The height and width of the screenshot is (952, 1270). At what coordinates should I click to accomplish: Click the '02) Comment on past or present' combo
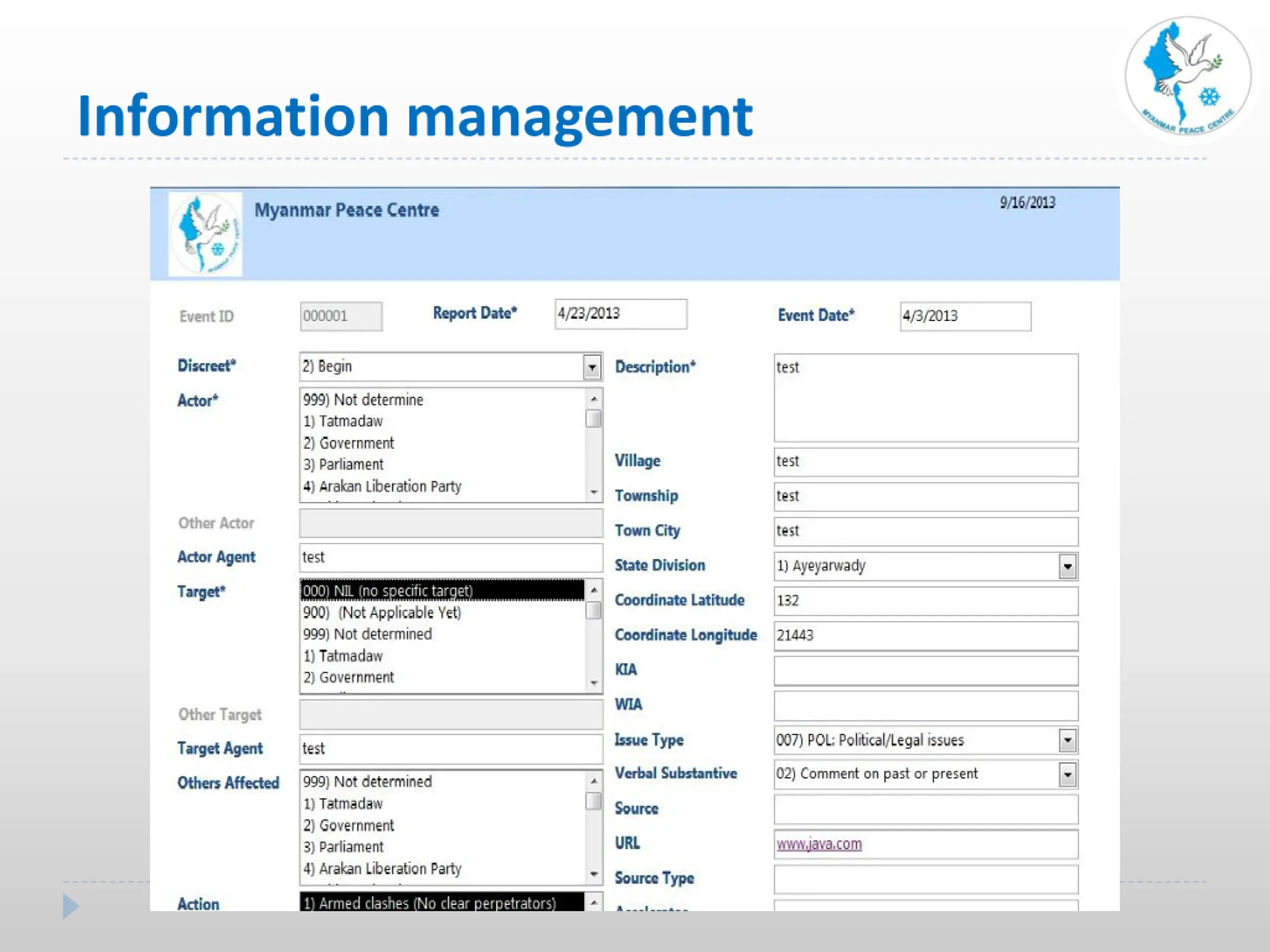[926, 774]
